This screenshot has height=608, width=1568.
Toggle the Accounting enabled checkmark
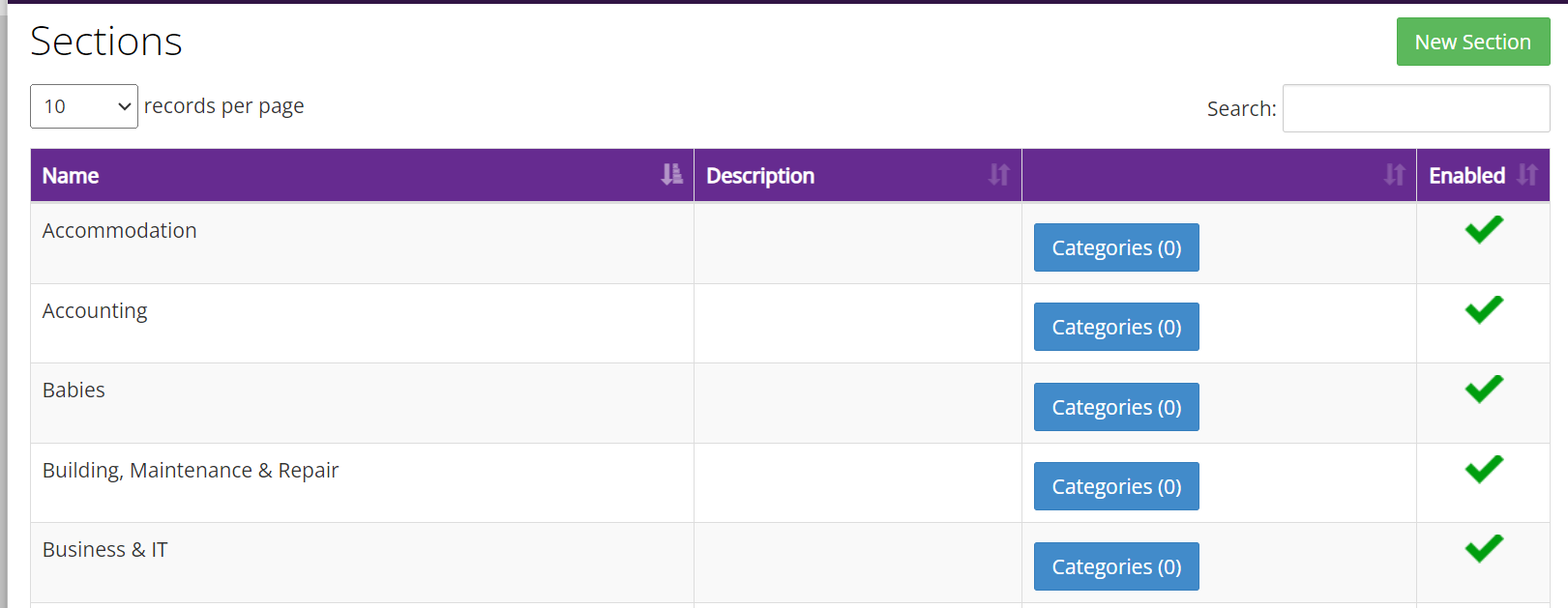(1483, 310)
